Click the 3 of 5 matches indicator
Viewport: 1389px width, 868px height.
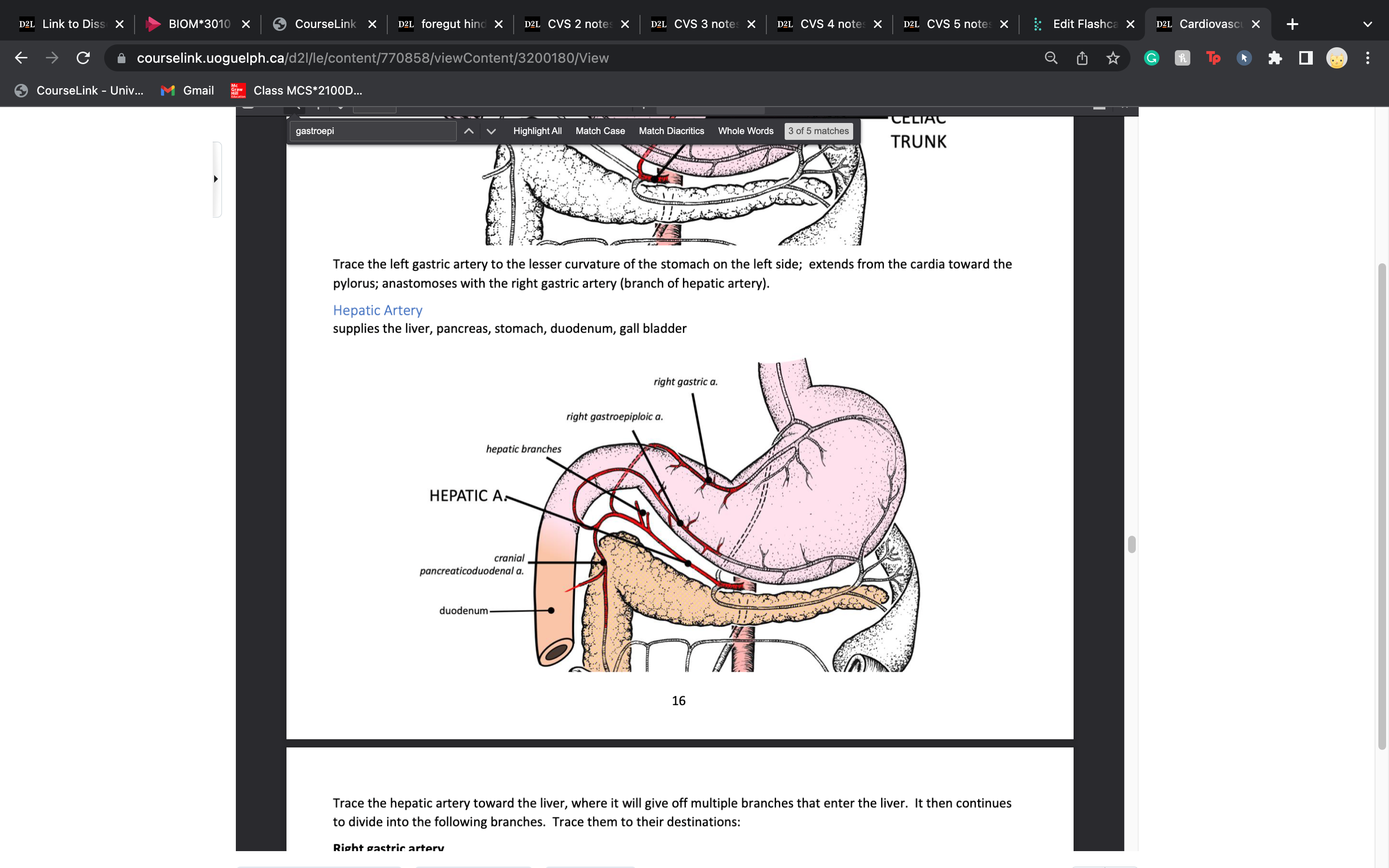coord(818,131)
